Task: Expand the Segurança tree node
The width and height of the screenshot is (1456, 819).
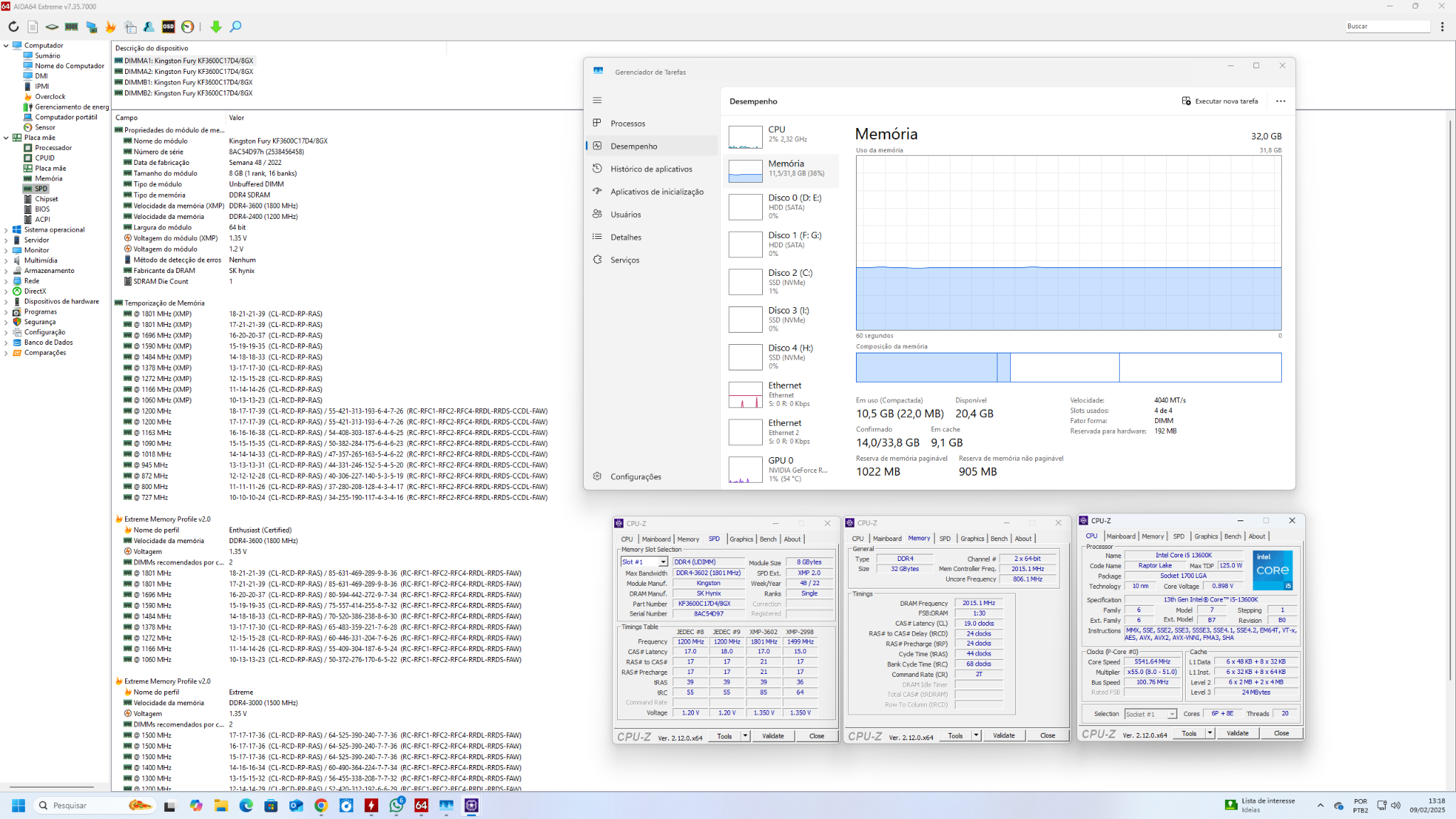Action: (6, 322)
